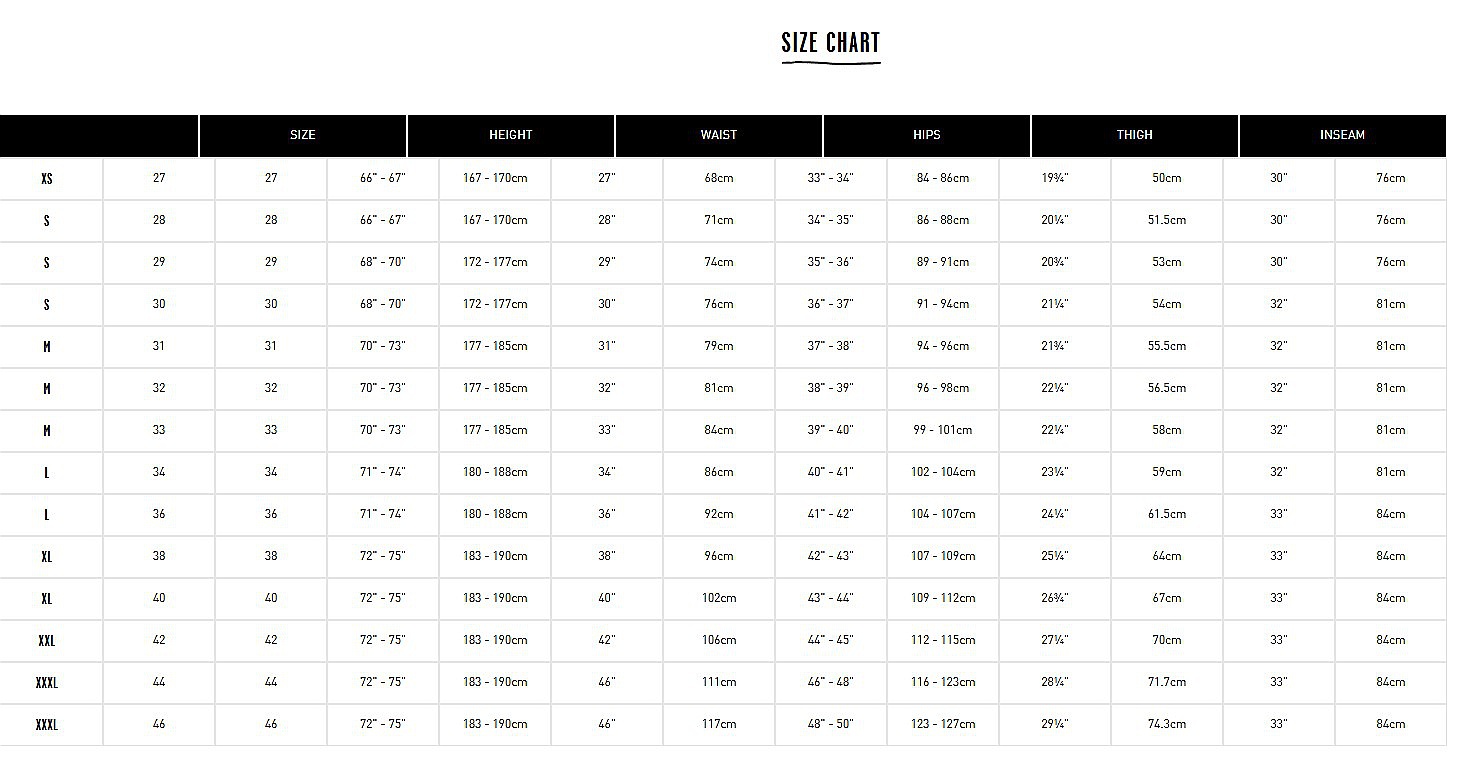Select the 102cm waist cell

pyautogui.click(x=719, y=598)
